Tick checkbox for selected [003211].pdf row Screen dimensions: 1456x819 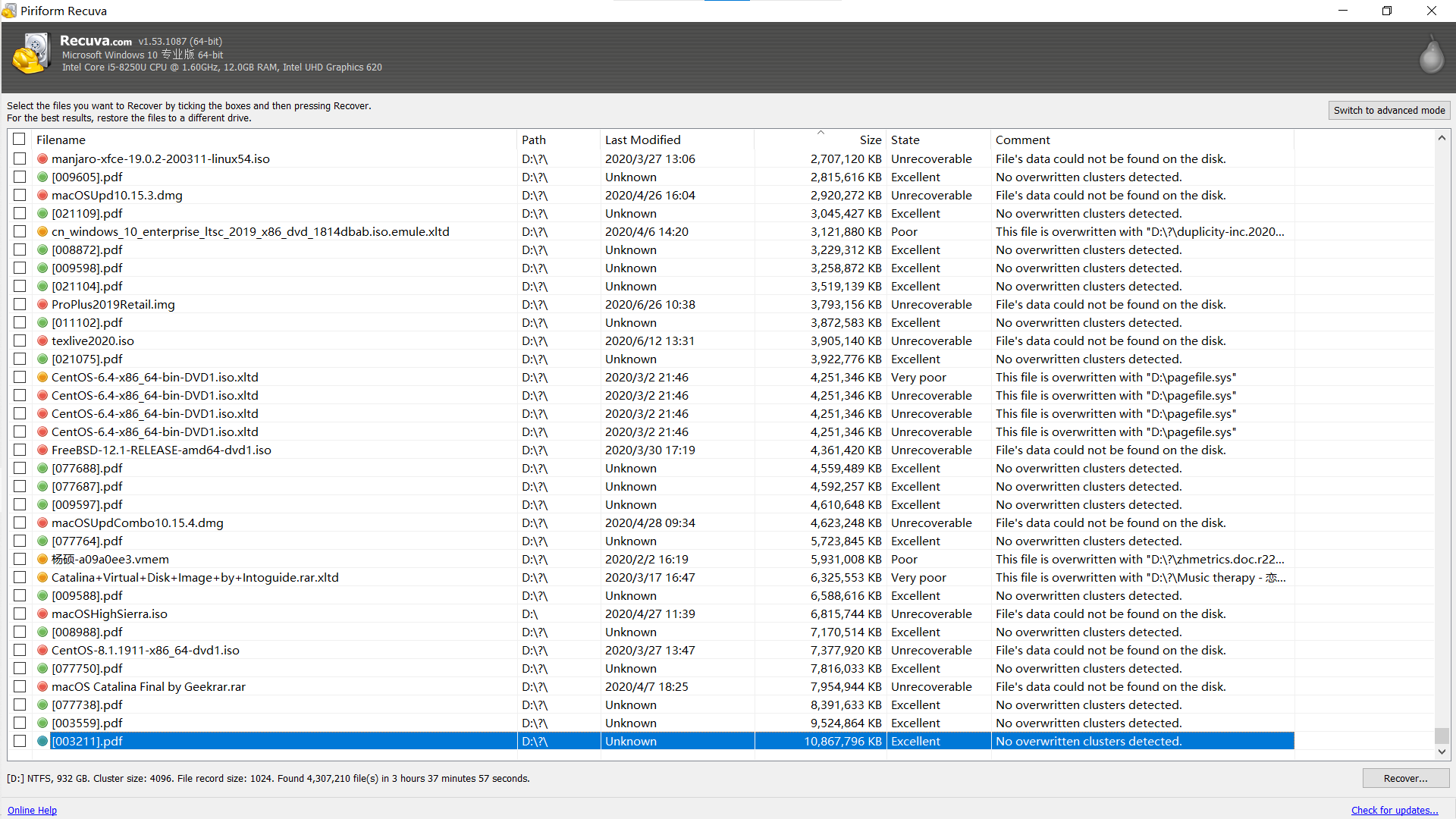pyautogui.click(x=20, y=741)
